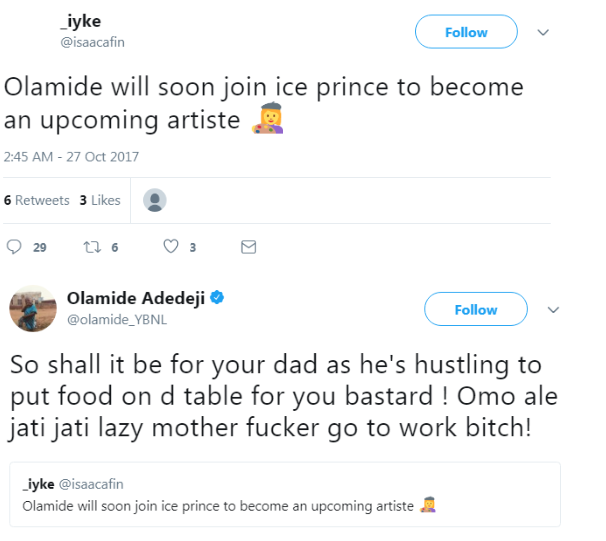This screenshot has width=606, height=541.
Task: Open the 3 Likes list
Action: click(x=100, y=200)
